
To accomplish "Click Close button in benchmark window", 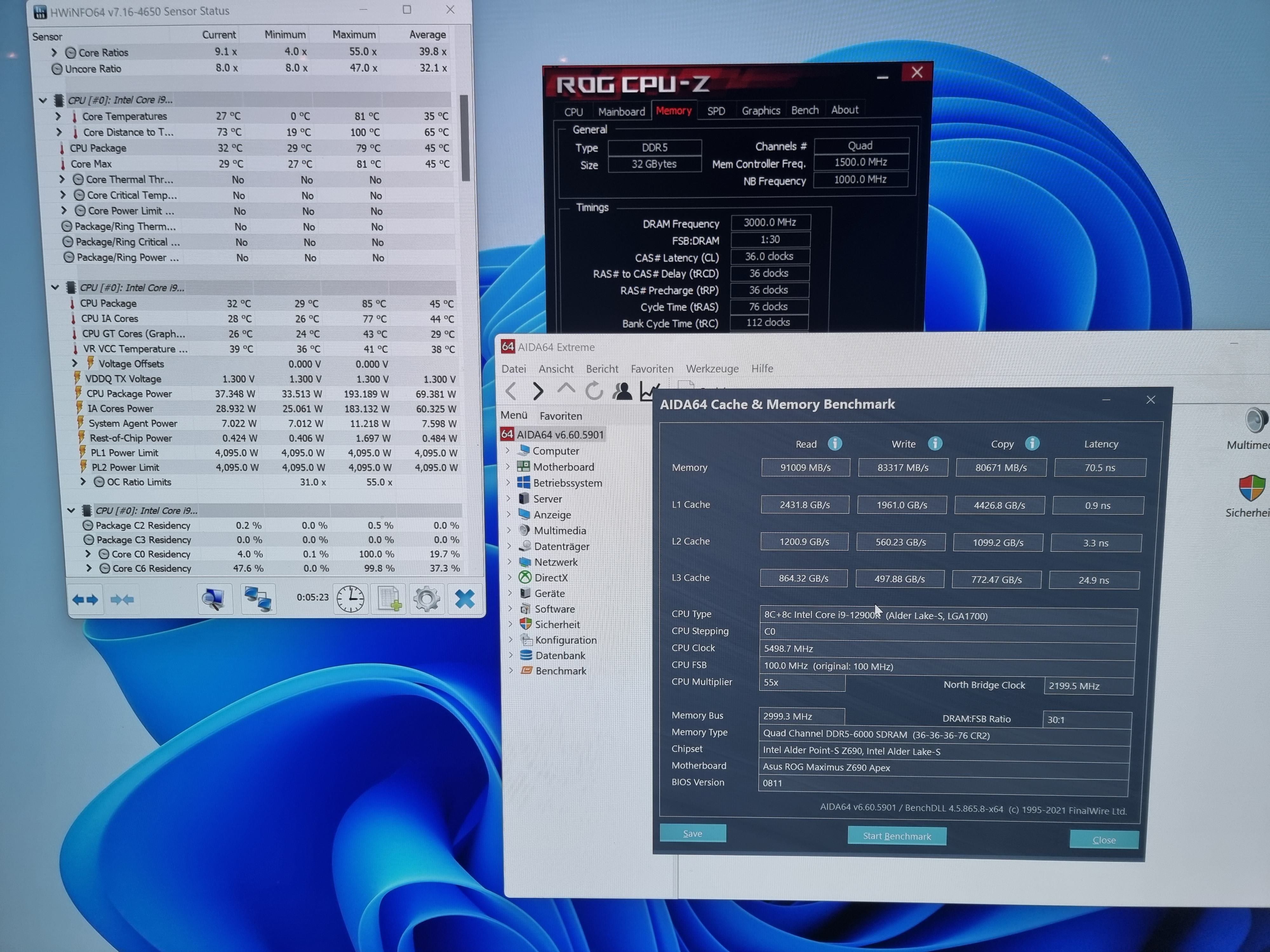I will 1104,840.
